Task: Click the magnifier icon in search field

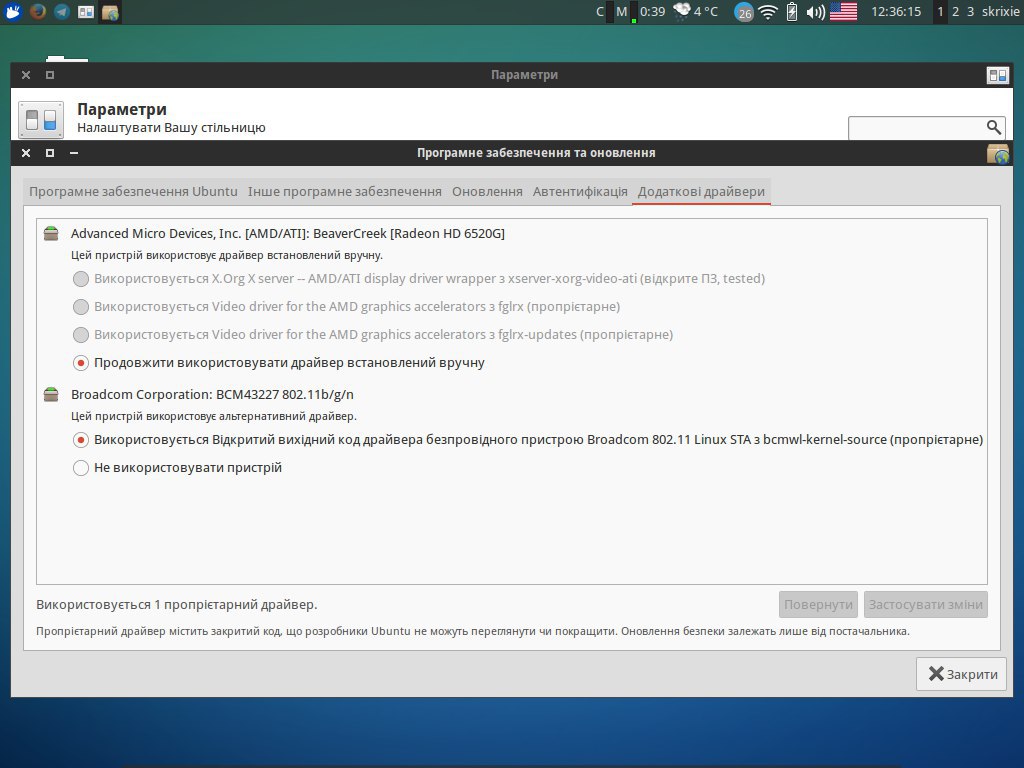Action: [x=993, y=127]
